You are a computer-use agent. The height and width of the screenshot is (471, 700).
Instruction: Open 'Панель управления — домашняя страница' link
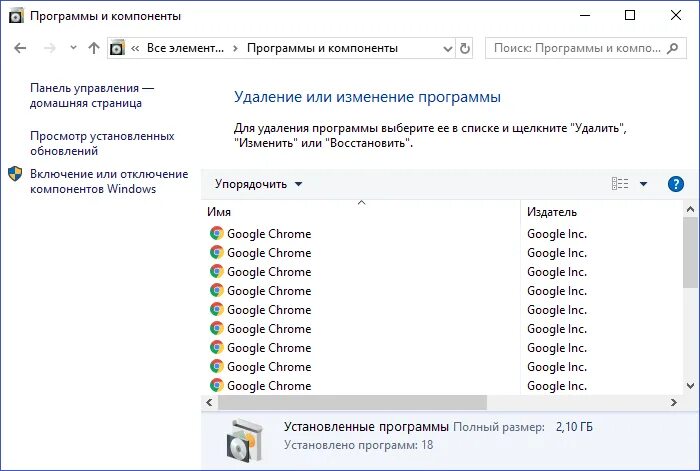tap(92, 96)
